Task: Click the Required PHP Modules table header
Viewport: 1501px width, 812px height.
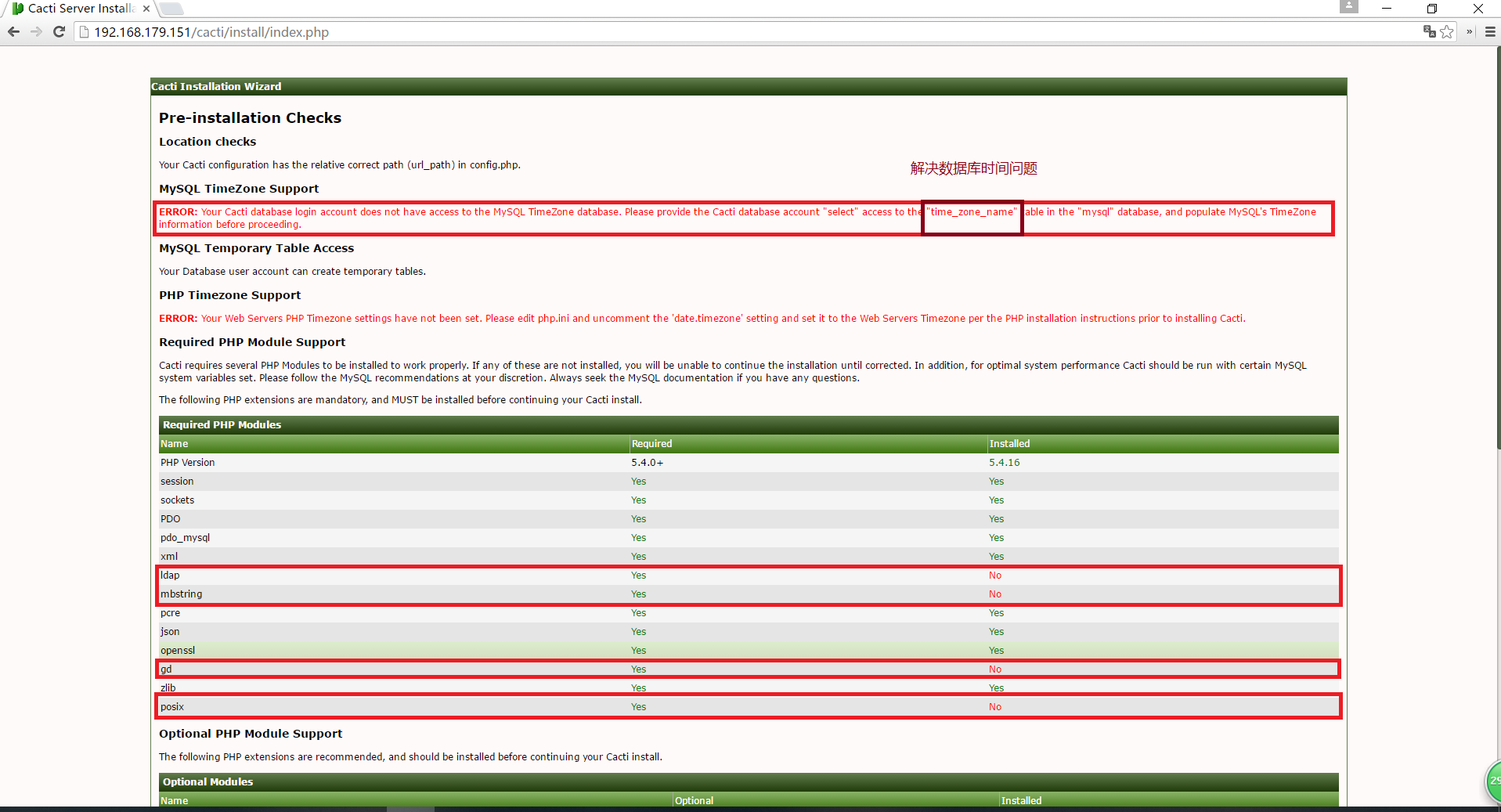Action: pos(749,425)
